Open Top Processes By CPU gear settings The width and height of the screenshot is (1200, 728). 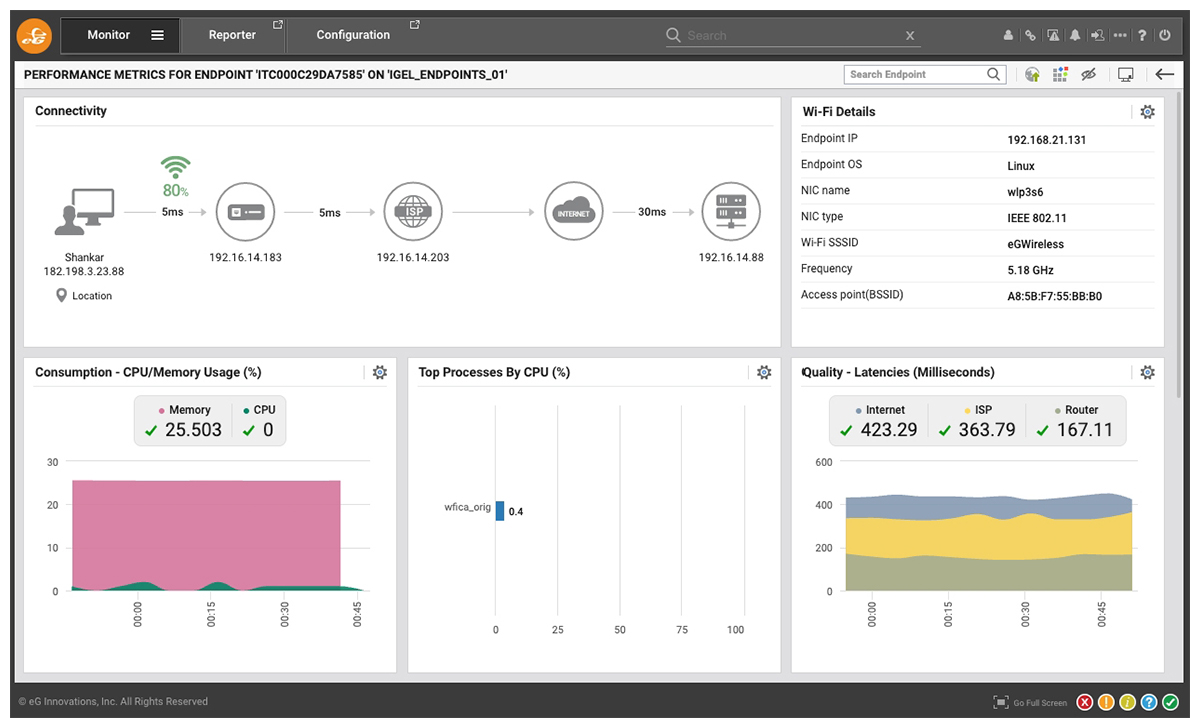764,372
